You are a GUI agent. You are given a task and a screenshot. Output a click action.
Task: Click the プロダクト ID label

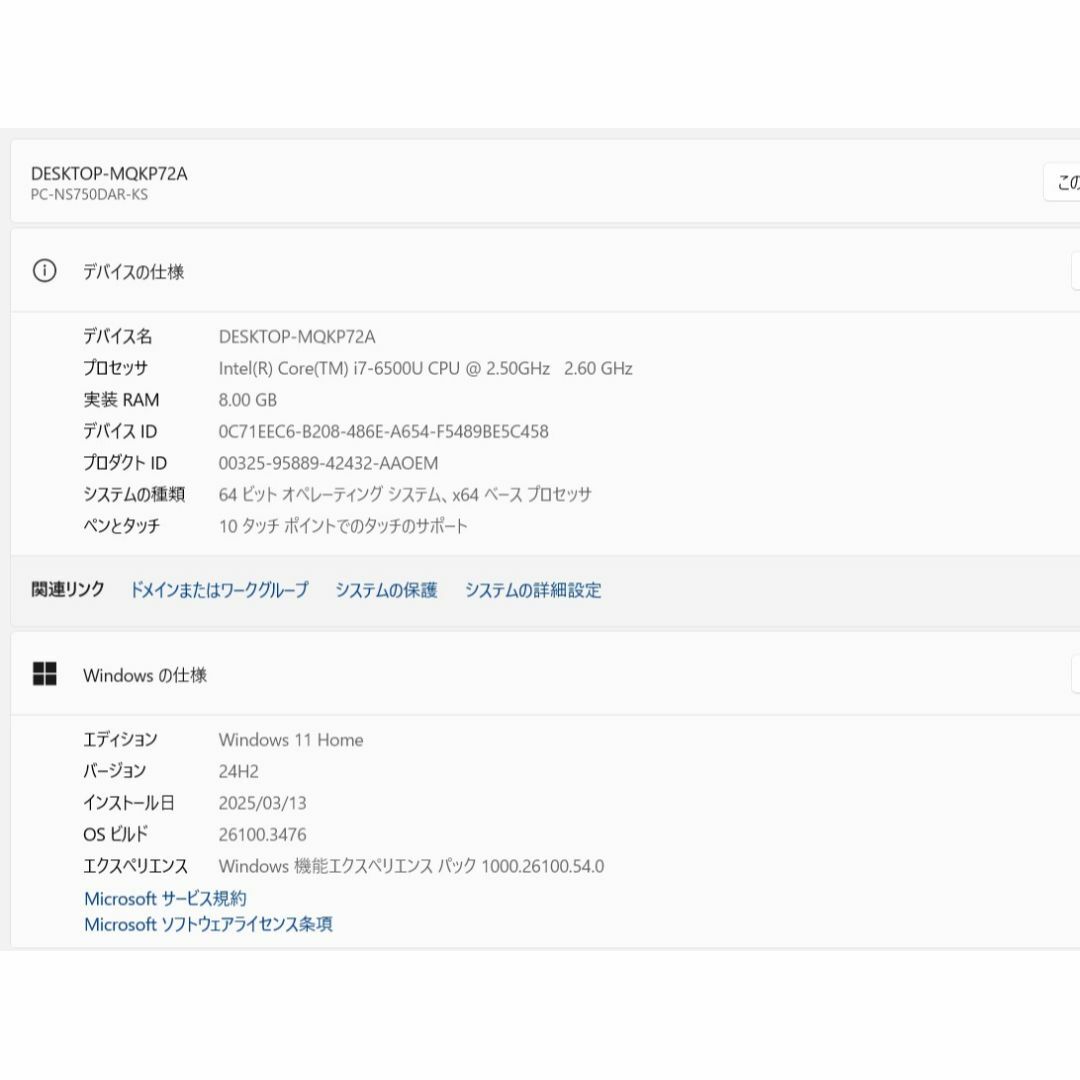point(125,464)
